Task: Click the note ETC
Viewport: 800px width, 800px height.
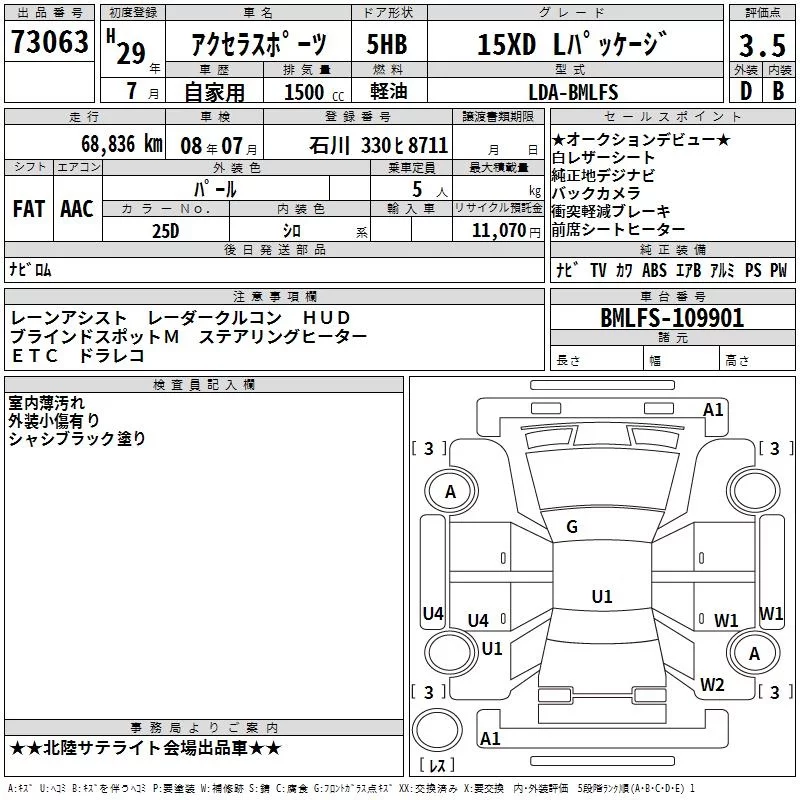Action: point(35,356)
